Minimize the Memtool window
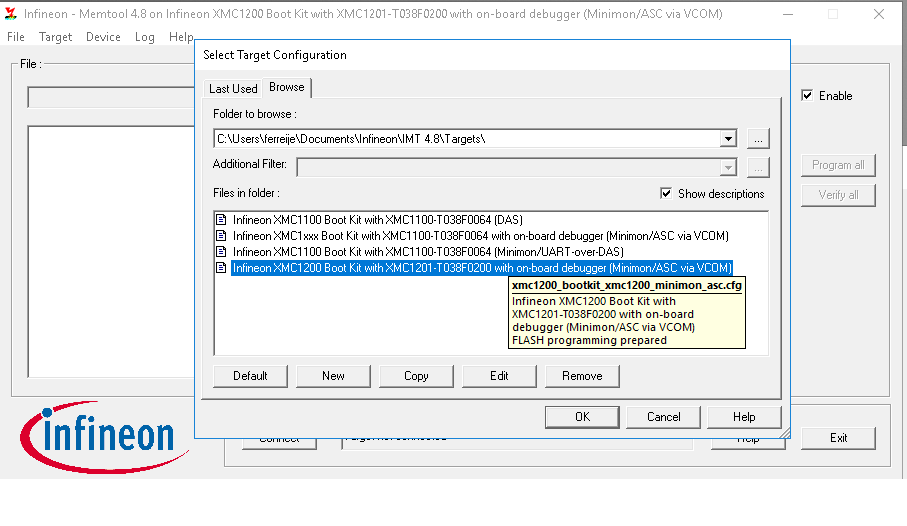 click(788, 14)
